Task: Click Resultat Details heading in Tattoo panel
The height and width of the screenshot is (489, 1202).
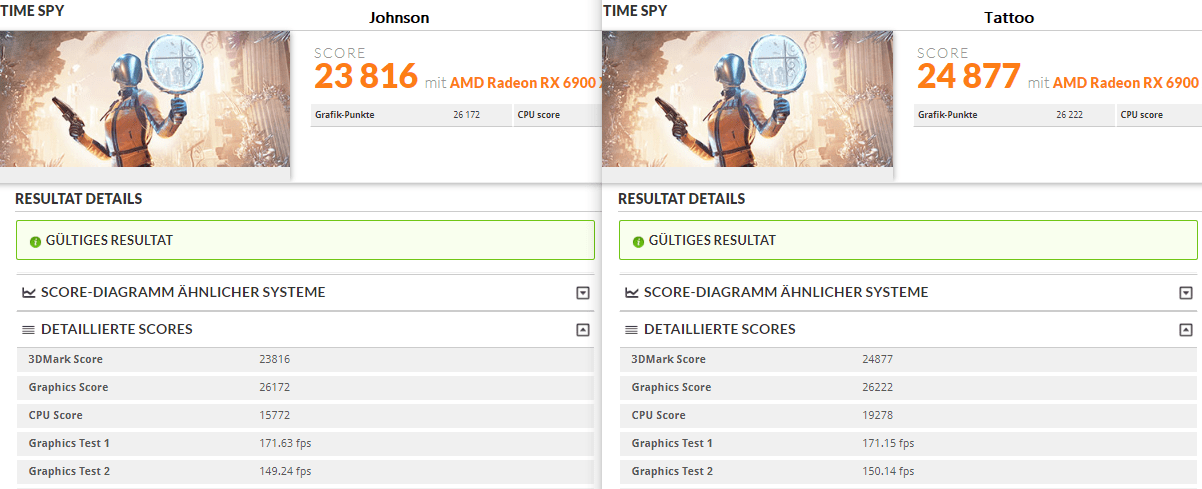Action: [682, 199]
